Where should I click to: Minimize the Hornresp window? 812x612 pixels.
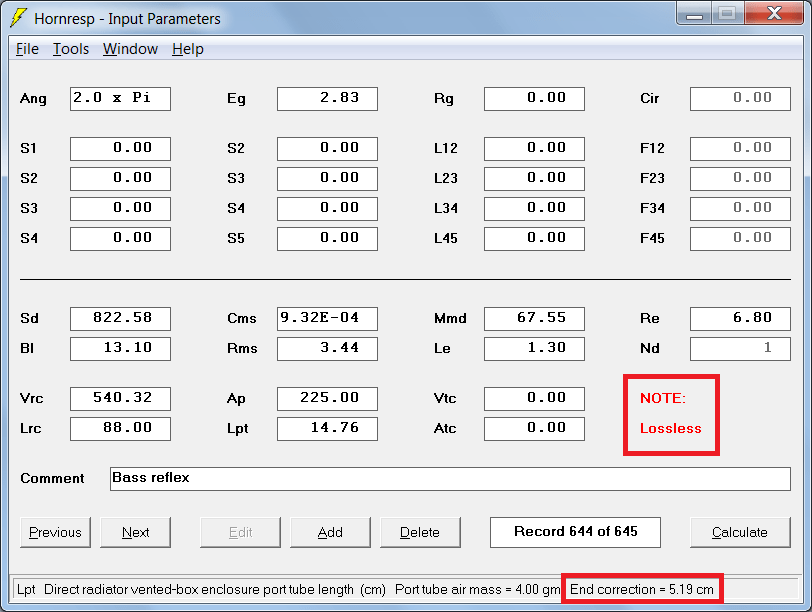694,14
